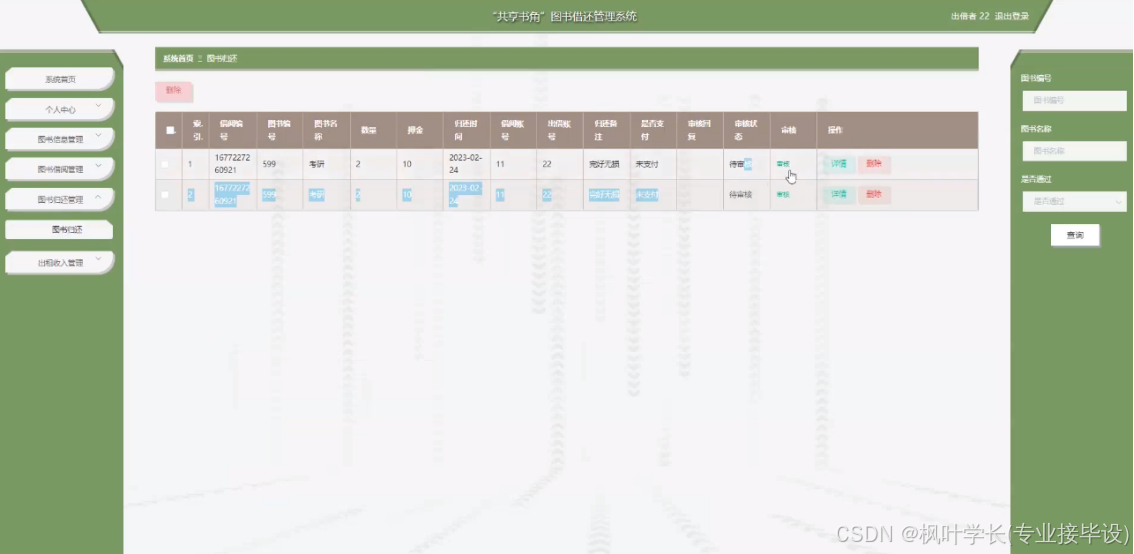1134x554 pixels.
Task: Click 退出登录 to log out
Action: point(1012,17)
